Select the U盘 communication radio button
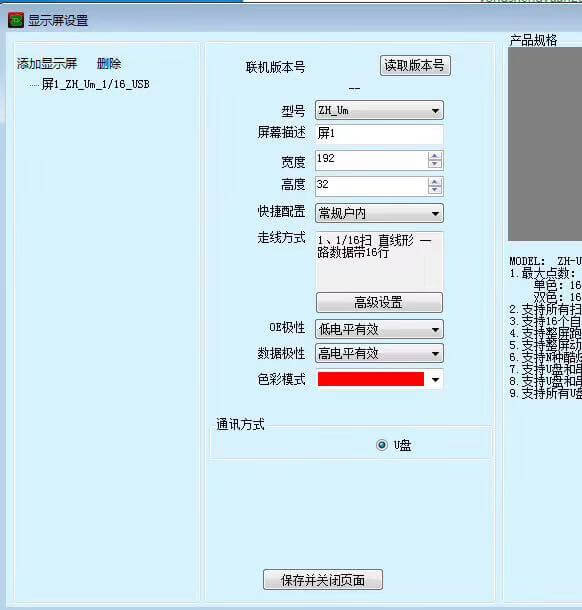 point(382,445)
